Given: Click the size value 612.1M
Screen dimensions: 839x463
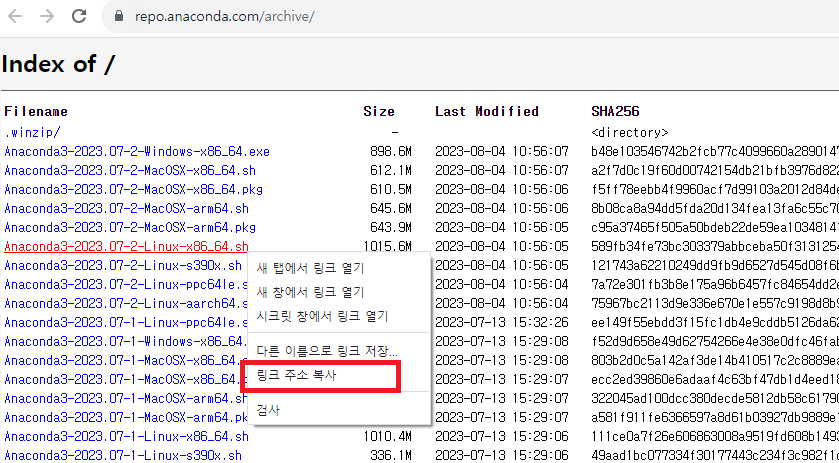Looking at the screenshot, I should [x=391, y=170].
